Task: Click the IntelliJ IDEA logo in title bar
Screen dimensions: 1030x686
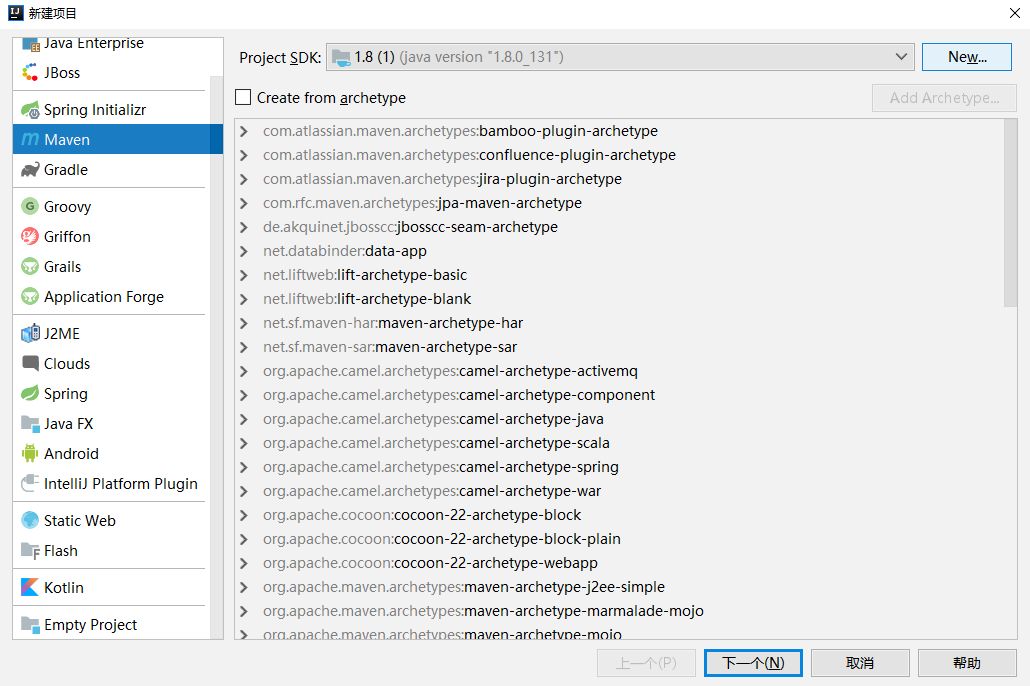Action: click(x=16, y=13)
